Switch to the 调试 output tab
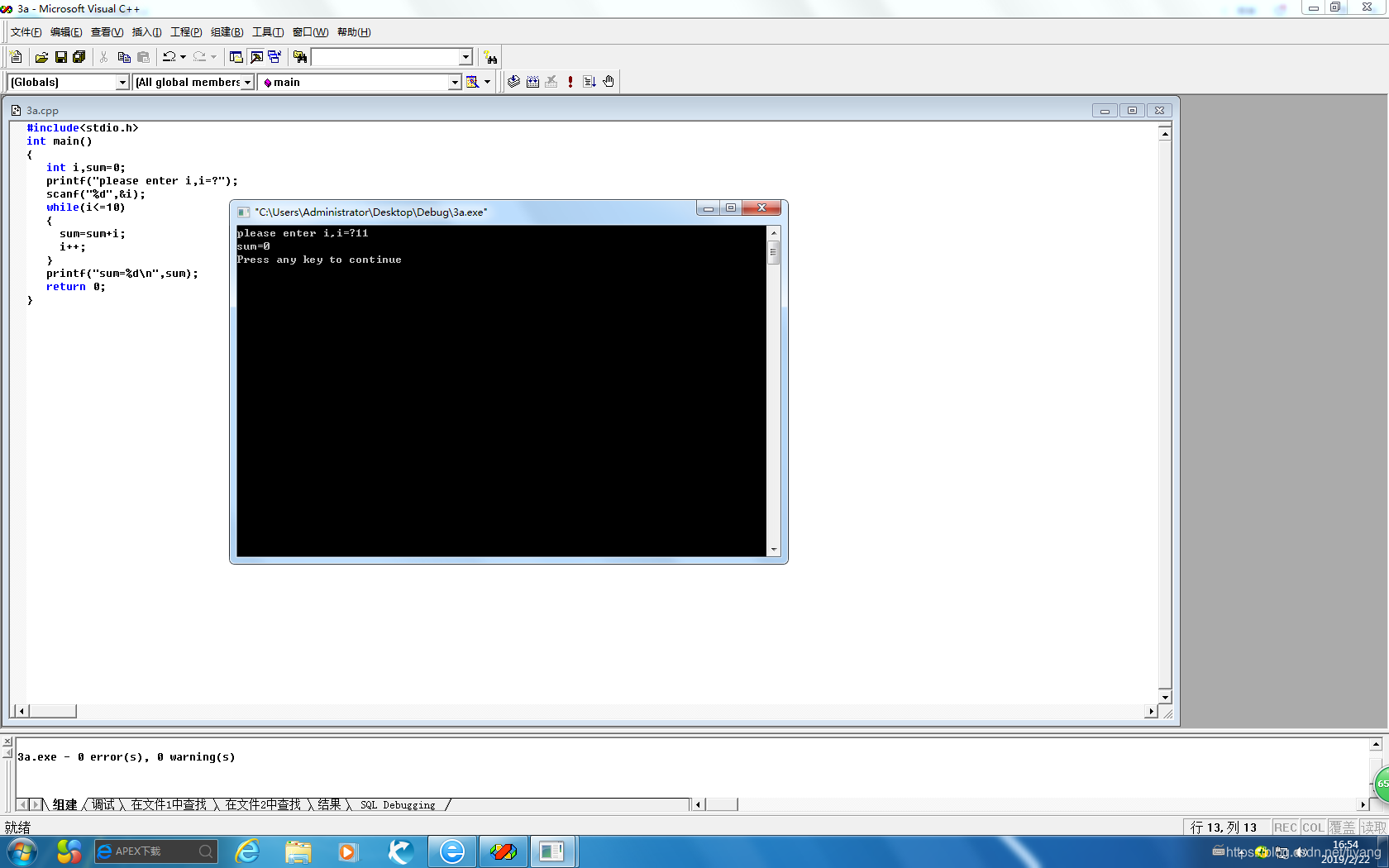This screenshot has width=1389, height=868. pyautogui.click(x=103, y=804)
